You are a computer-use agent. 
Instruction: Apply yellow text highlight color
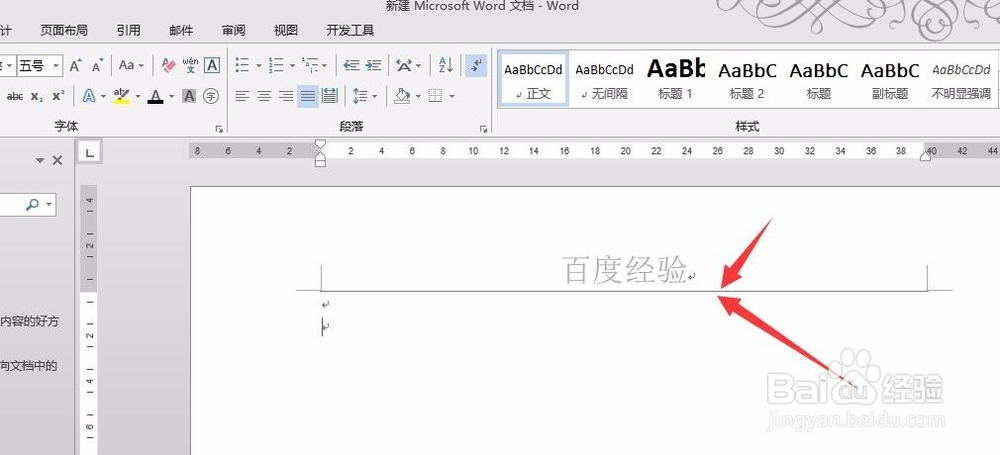(x=121, y=96)
